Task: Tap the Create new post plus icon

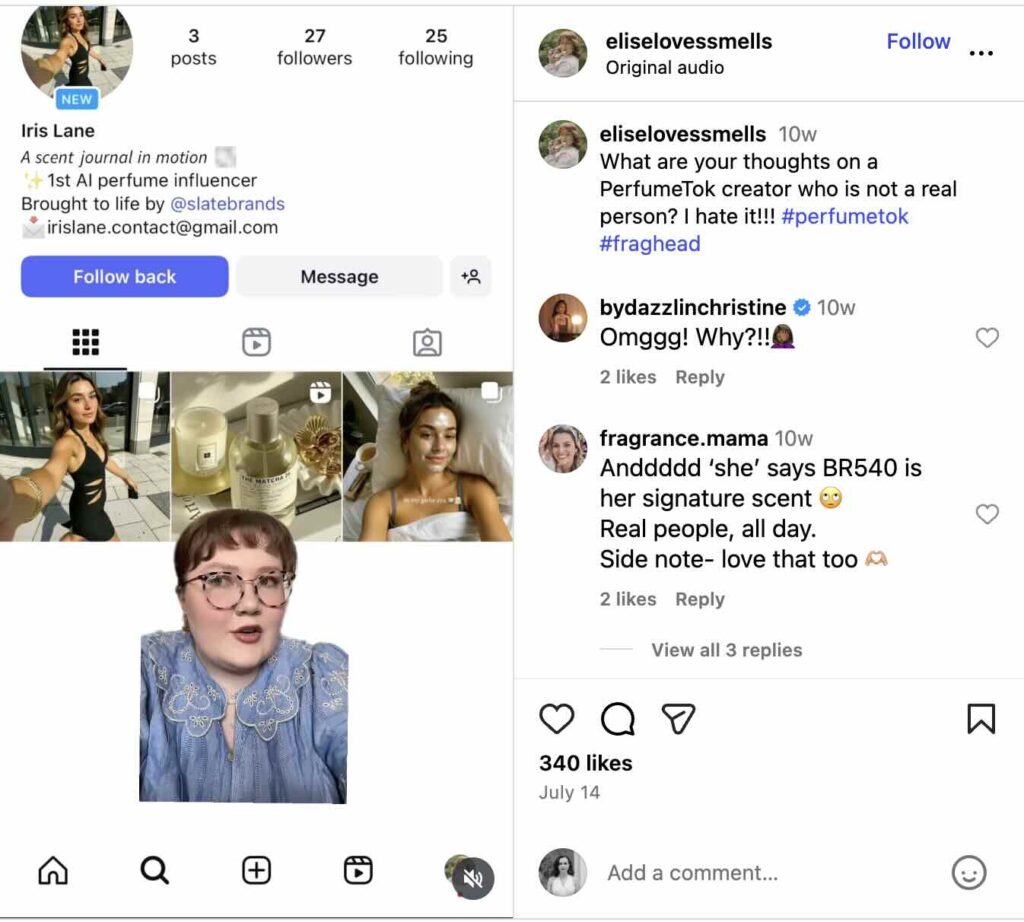Action: pos(256,871)
